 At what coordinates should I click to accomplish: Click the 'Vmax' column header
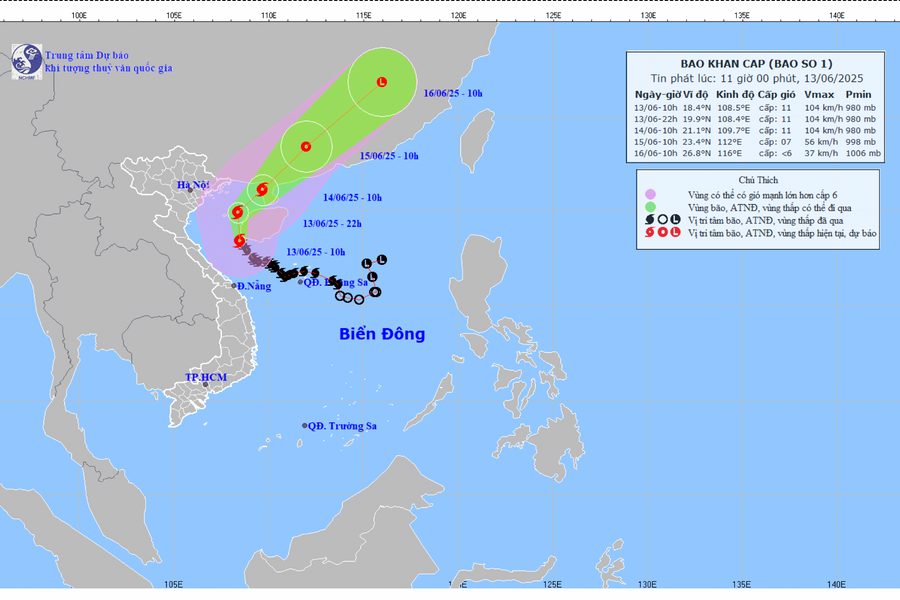click(817, 94)
